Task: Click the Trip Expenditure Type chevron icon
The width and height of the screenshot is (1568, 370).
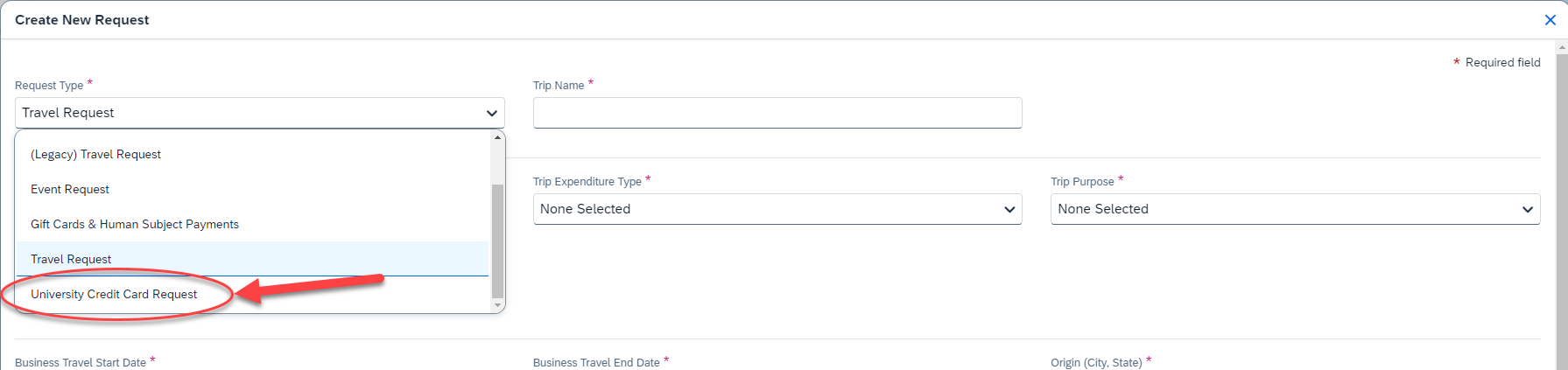Action: click(1009, 209)
